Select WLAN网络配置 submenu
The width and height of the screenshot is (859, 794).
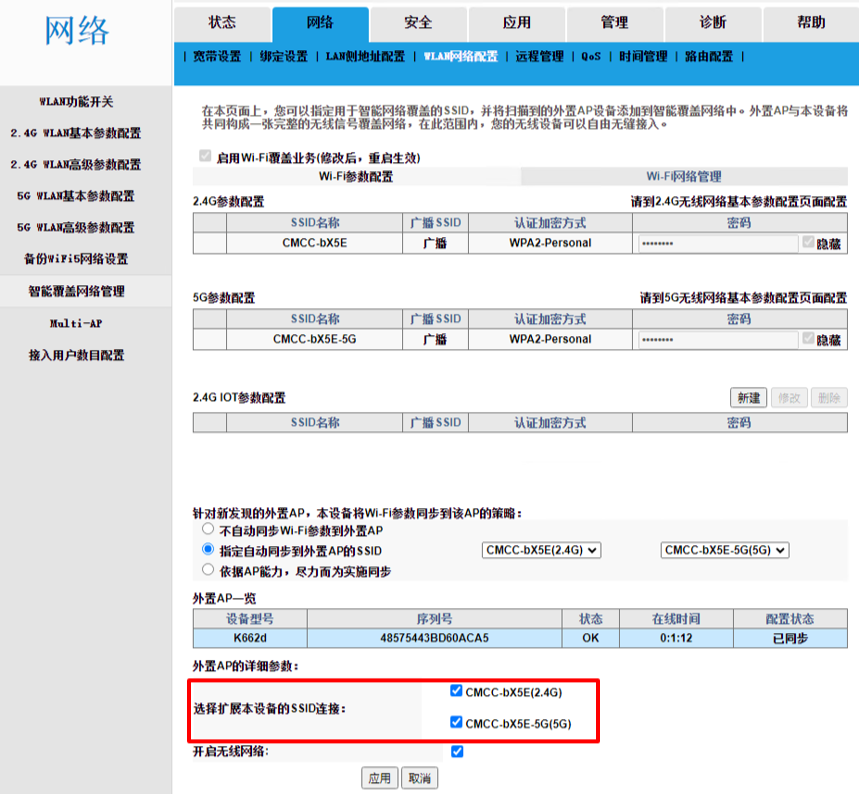pos(461,56)
